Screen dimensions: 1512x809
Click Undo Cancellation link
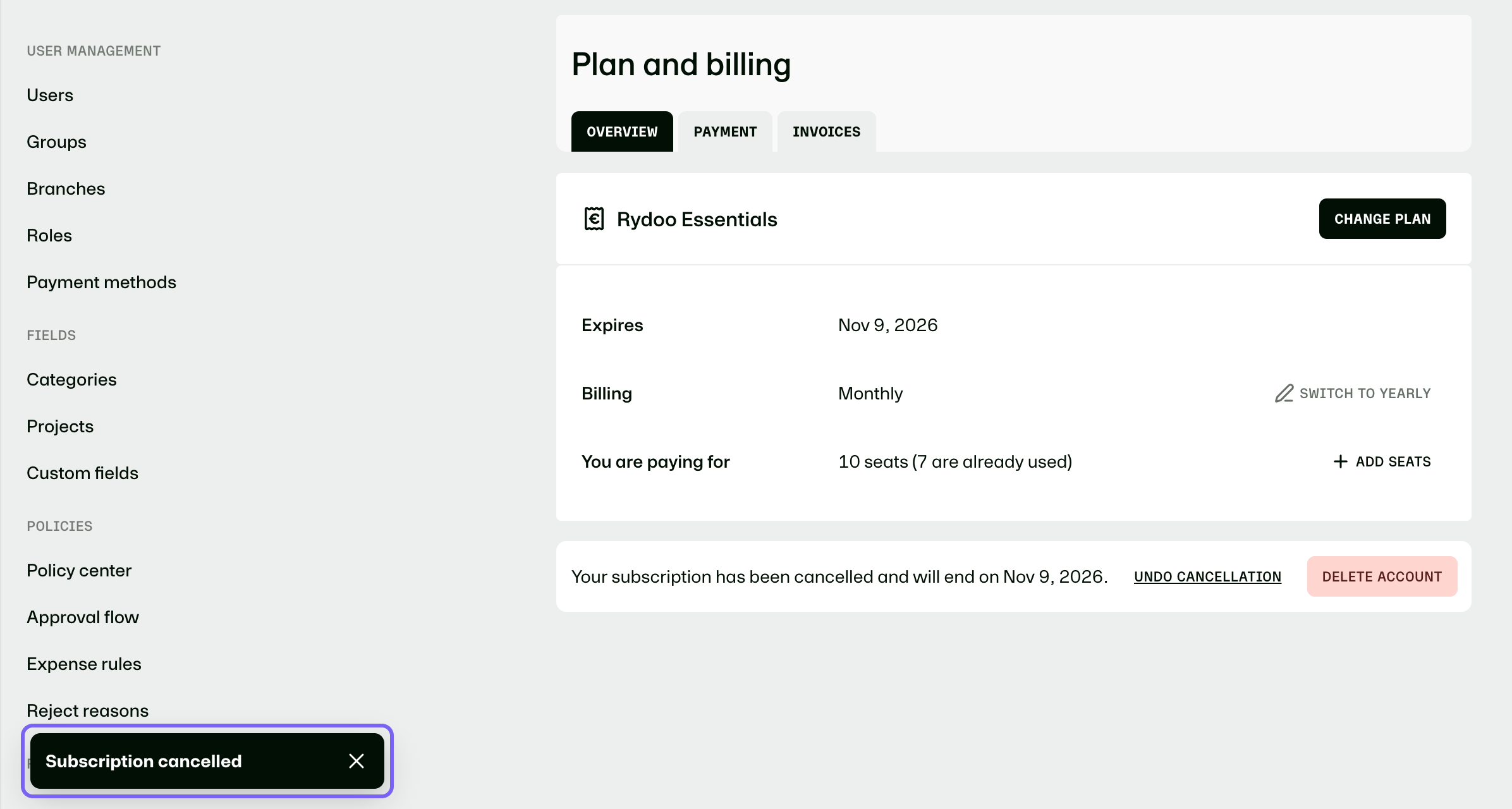1207,576
